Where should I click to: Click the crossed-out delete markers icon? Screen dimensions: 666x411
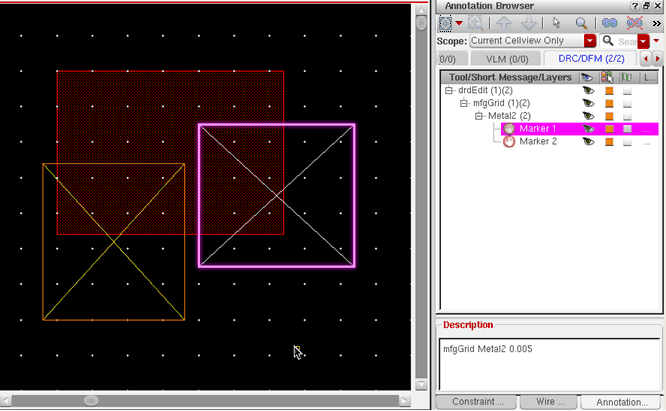click(634, 23)
